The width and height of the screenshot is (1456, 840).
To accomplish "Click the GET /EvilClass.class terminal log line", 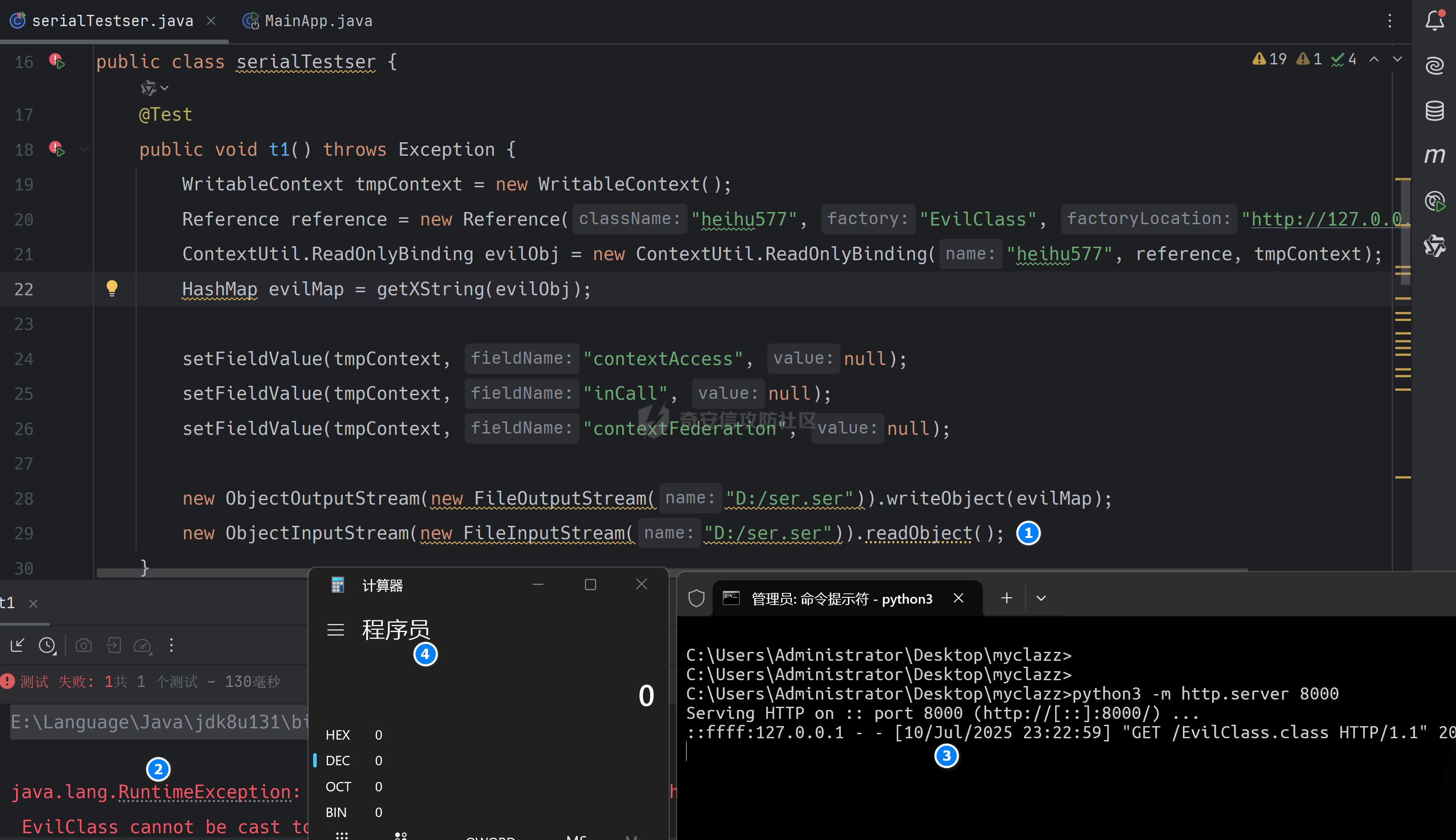I will [1070, 732].
